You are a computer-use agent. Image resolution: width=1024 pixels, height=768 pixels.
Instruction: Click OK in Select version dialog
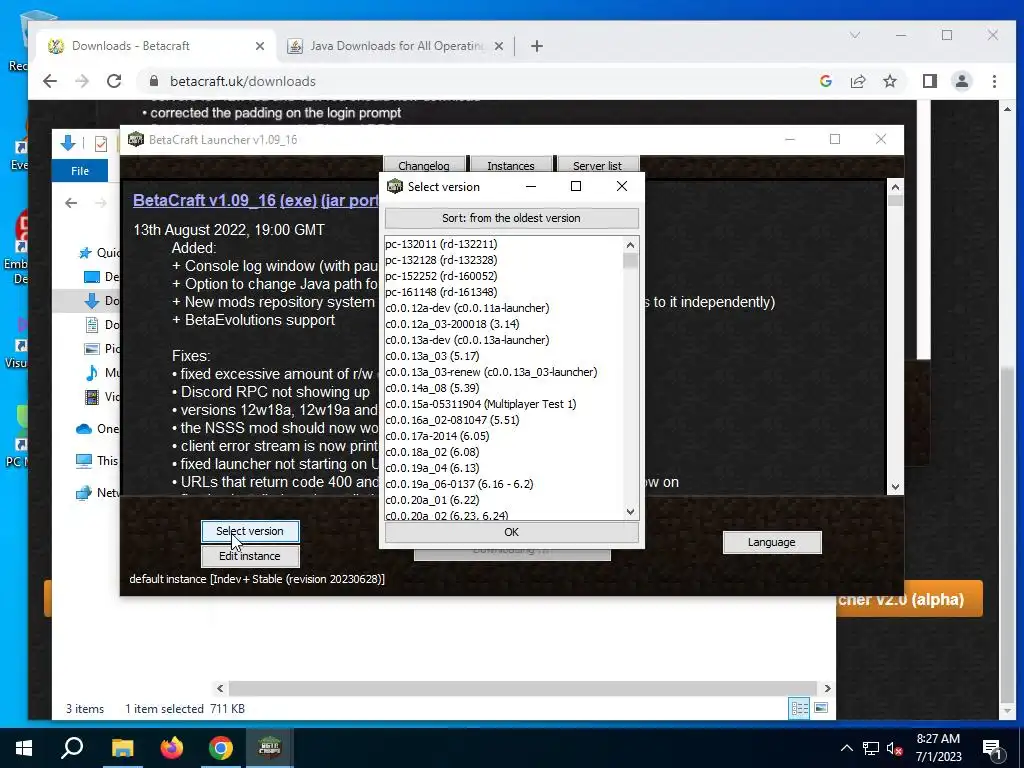pos(511,532)
